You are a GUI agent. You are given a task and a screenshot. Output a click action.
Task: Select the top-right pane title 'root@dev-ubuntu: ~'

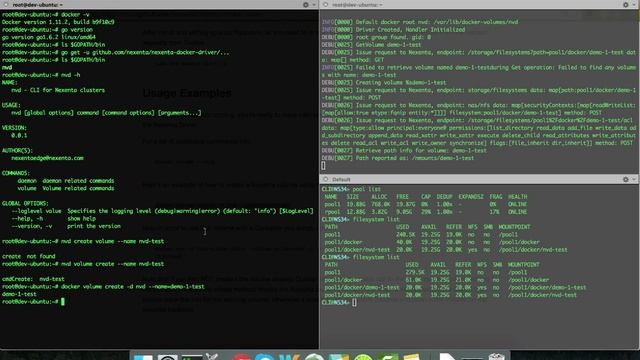[357, 5]
